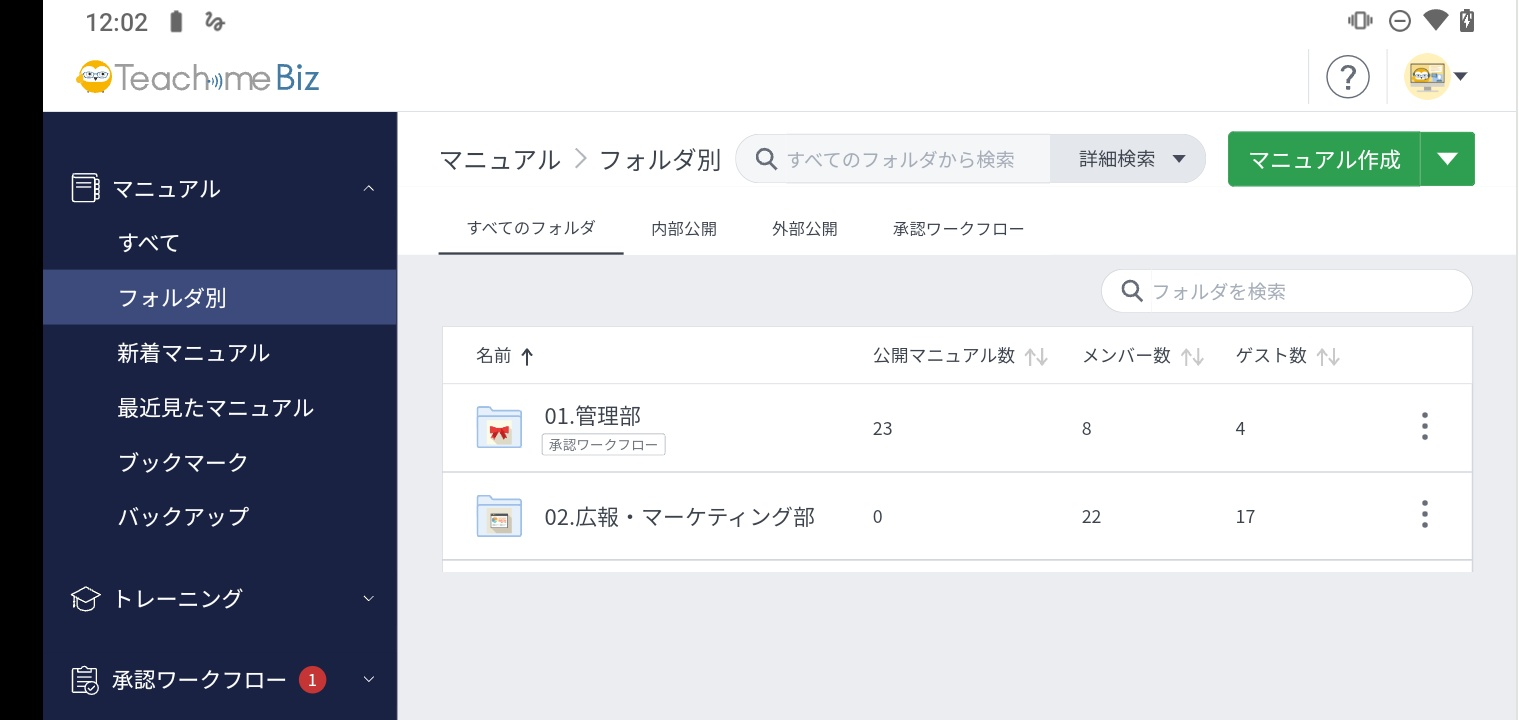
Task: Click the フォルダを検索 search field
Action: (x=1300, y=291)
